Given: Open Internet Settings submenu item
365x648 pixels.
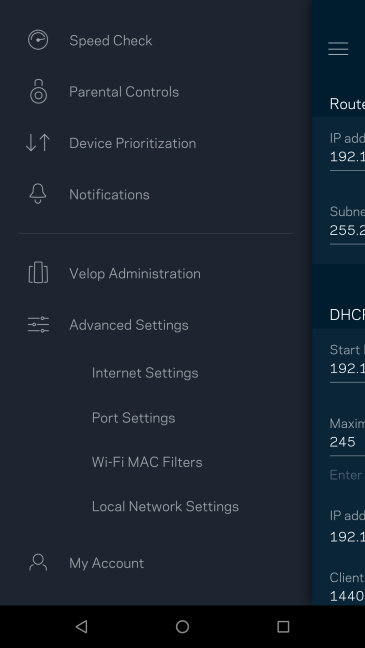Looking at the screenshot, I should tap(145, 373).
